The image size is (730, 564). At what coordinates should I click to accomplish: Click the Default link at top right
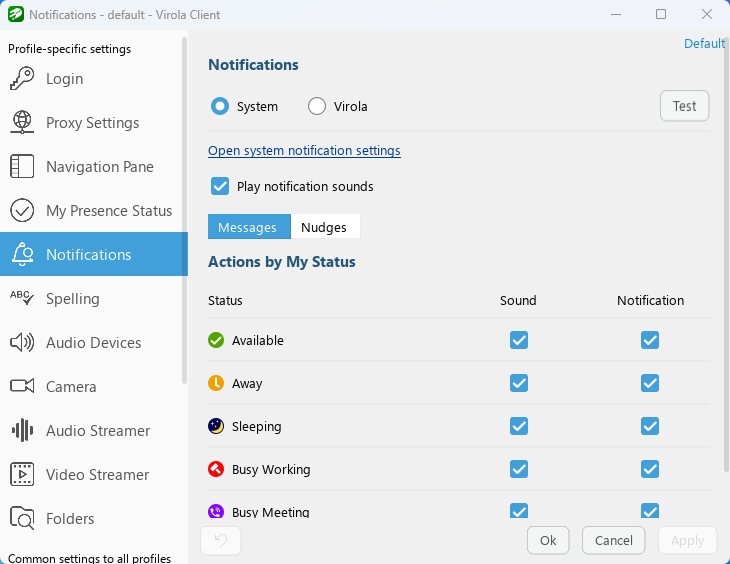pos(704,43)
